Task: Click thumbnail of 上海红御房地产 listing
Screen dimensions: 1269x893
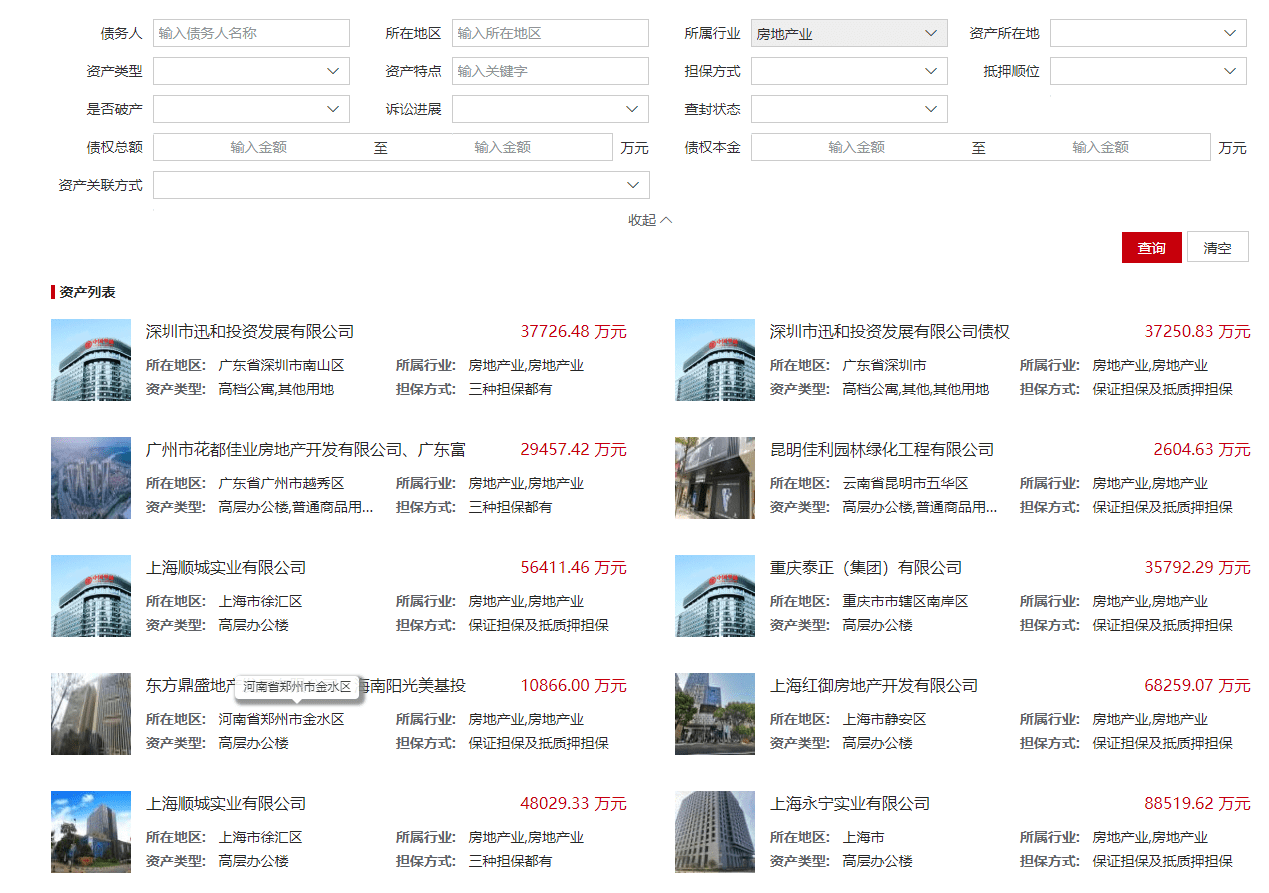Action: pyautogui.click(x=715, y=714)
